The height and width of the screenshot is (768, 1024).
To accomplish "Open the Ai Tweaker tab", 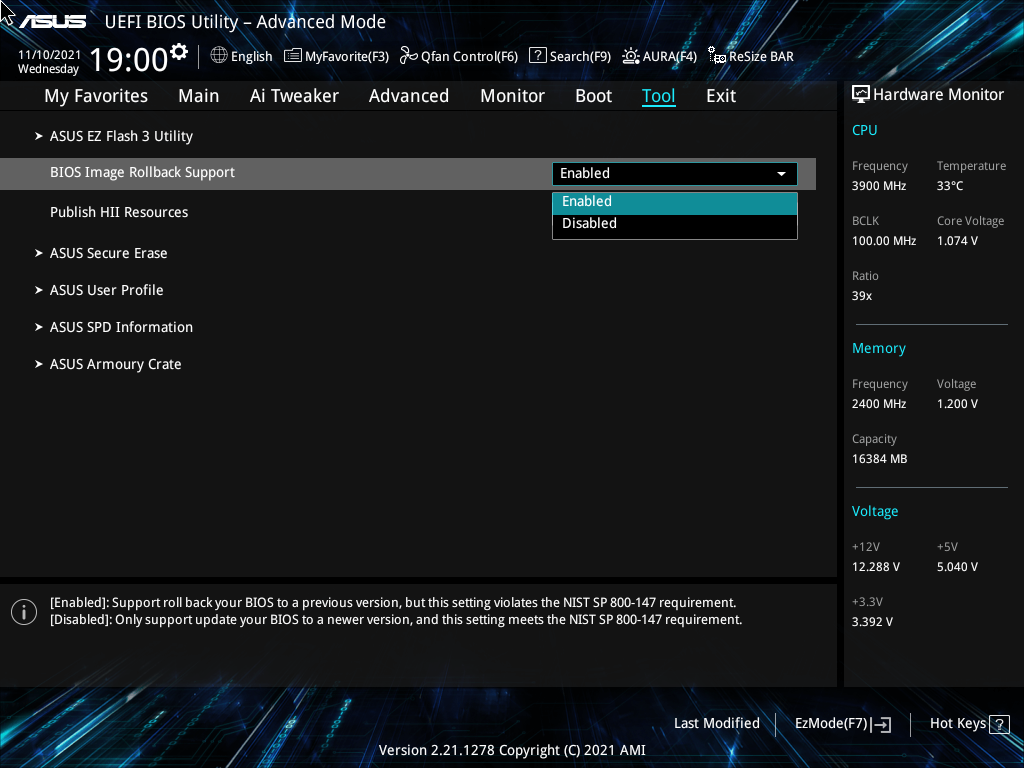I will (294, 96).
